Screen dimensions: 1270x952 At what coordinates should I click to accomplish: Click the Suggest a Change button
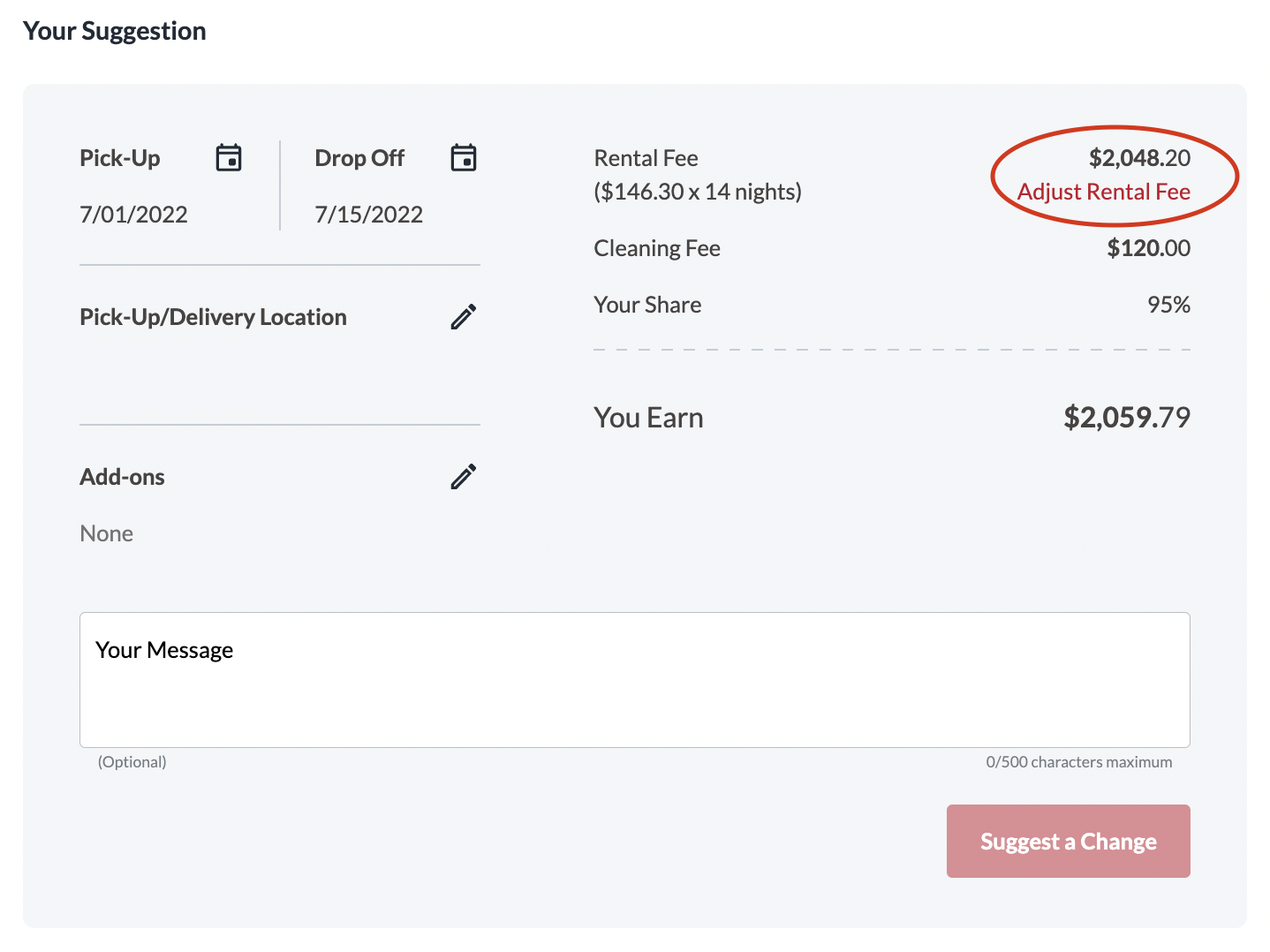[1069, 841]
